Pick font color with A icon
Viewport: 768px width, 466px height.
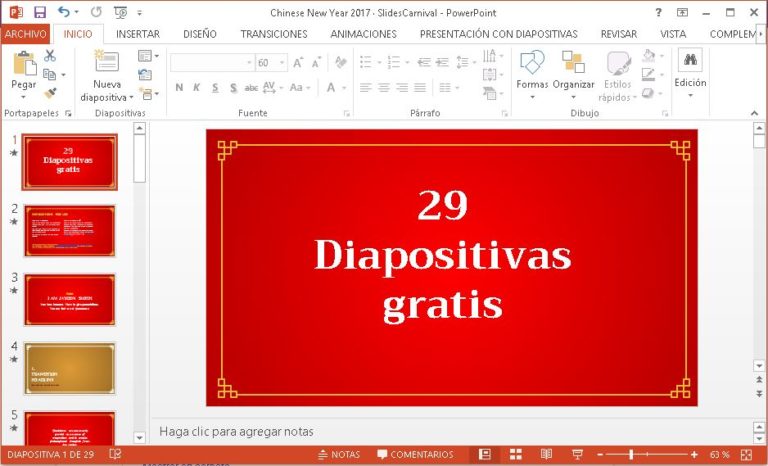point(331,88)
